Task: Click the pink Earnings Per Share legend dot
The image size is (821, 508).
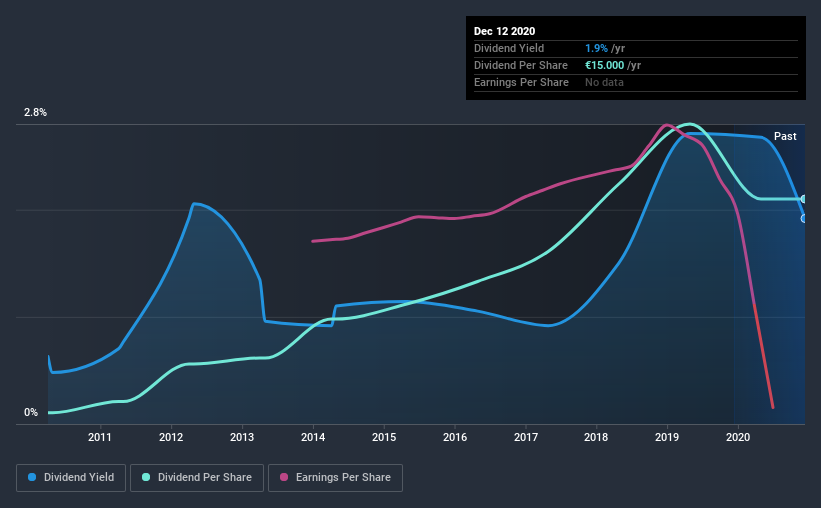Action: pos(284,477)
